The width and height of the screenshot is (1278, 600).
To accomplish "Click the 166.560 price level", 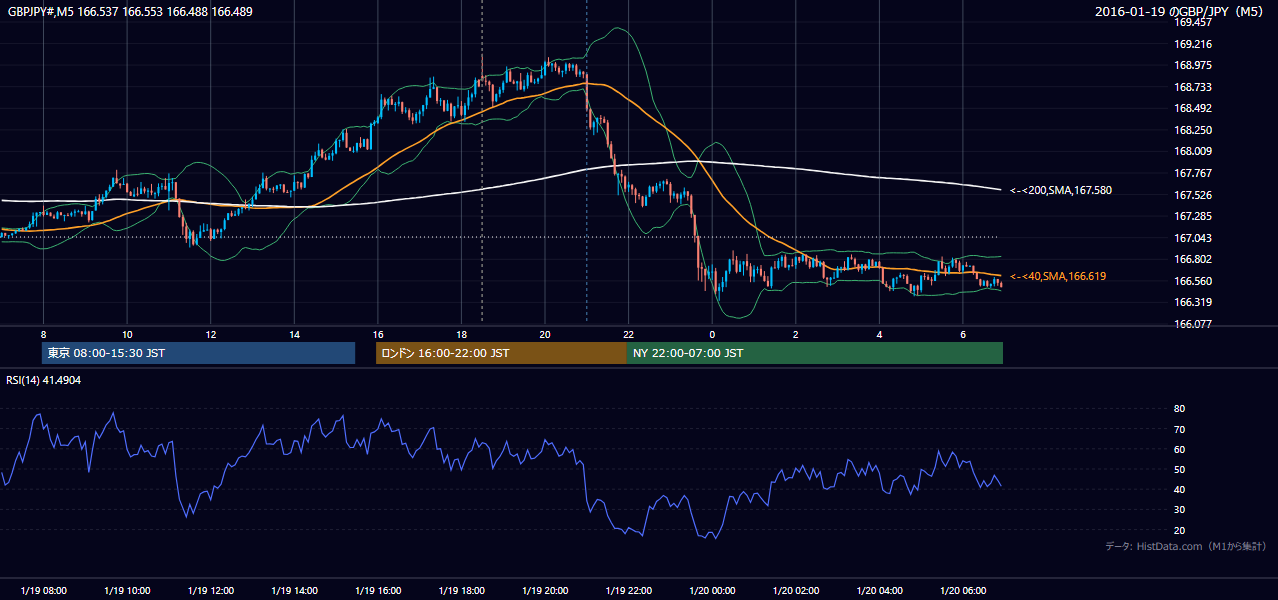I will coord(1193,281).
